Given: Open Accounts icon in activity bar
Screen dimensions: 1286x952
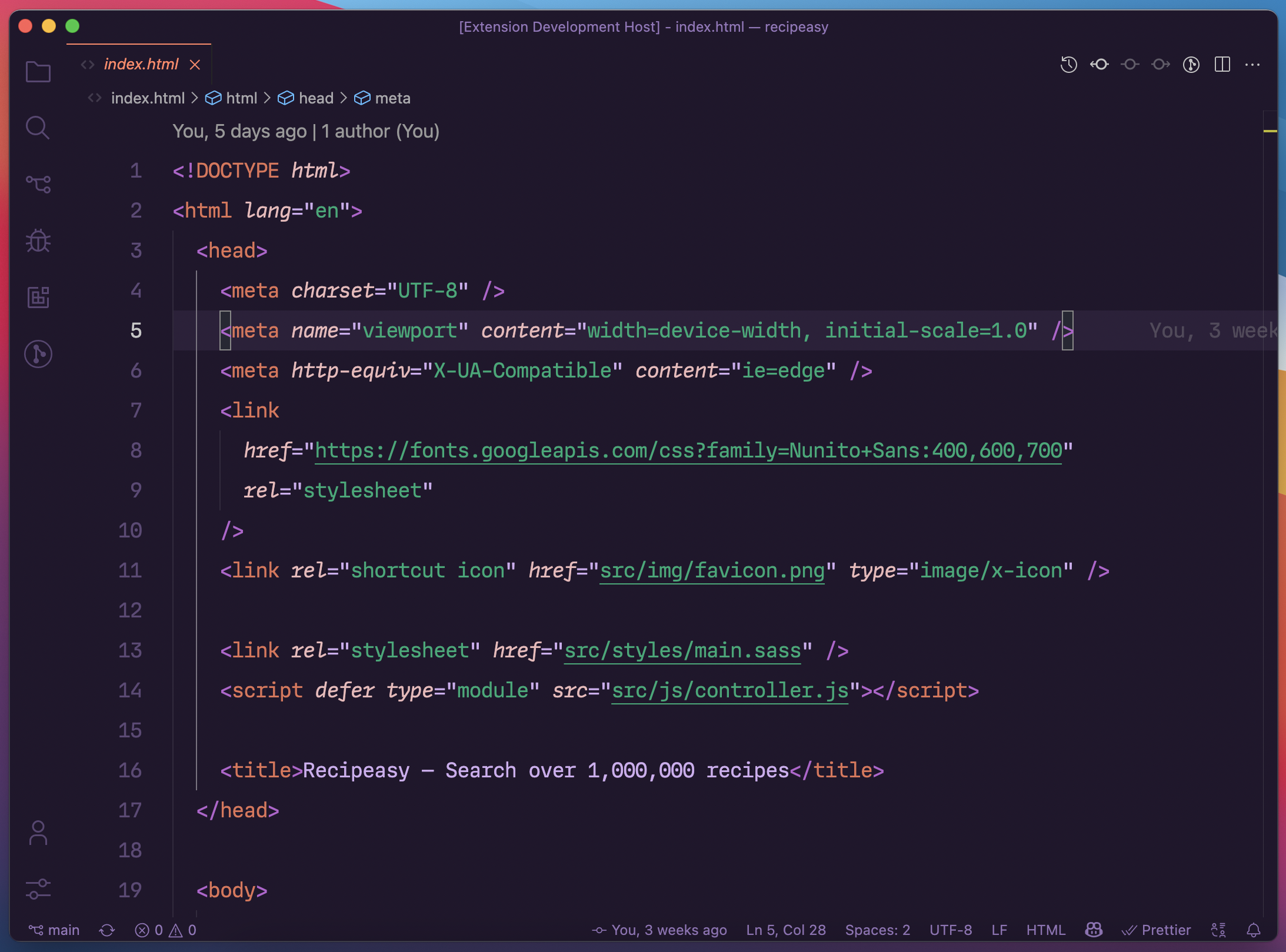Looking at the screenshot, I should click(38, 833).
